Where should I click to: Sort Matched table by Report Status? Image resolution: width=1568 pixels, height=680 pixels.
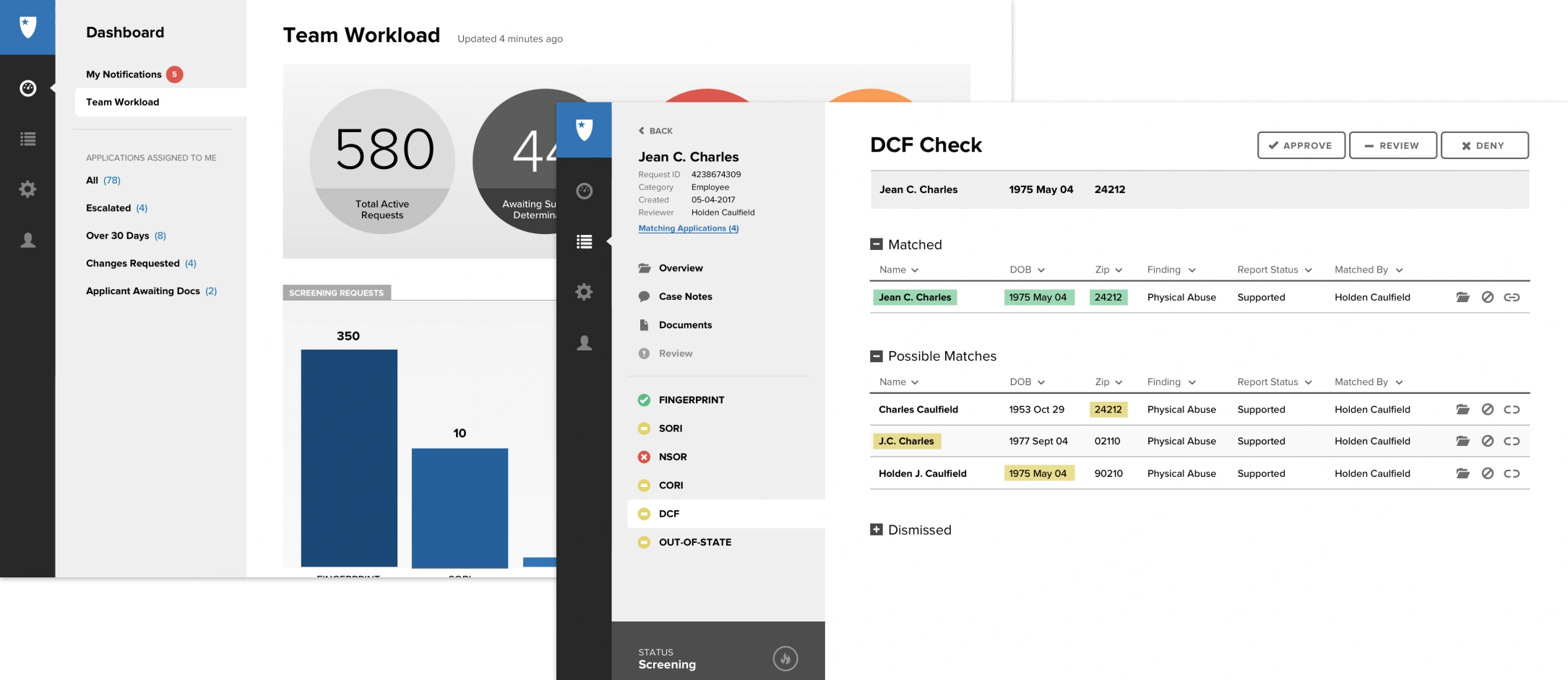pos(1274,270)
